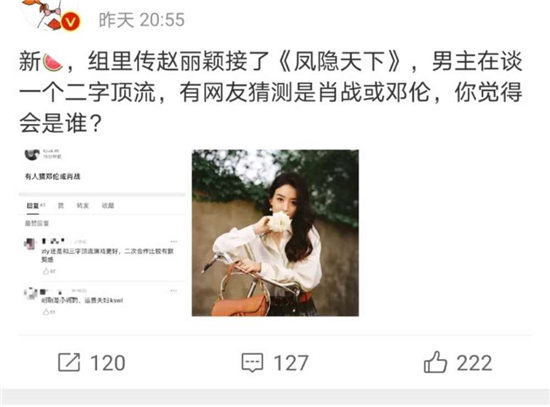Tap the like icon under first reply

tap(46, 271)
